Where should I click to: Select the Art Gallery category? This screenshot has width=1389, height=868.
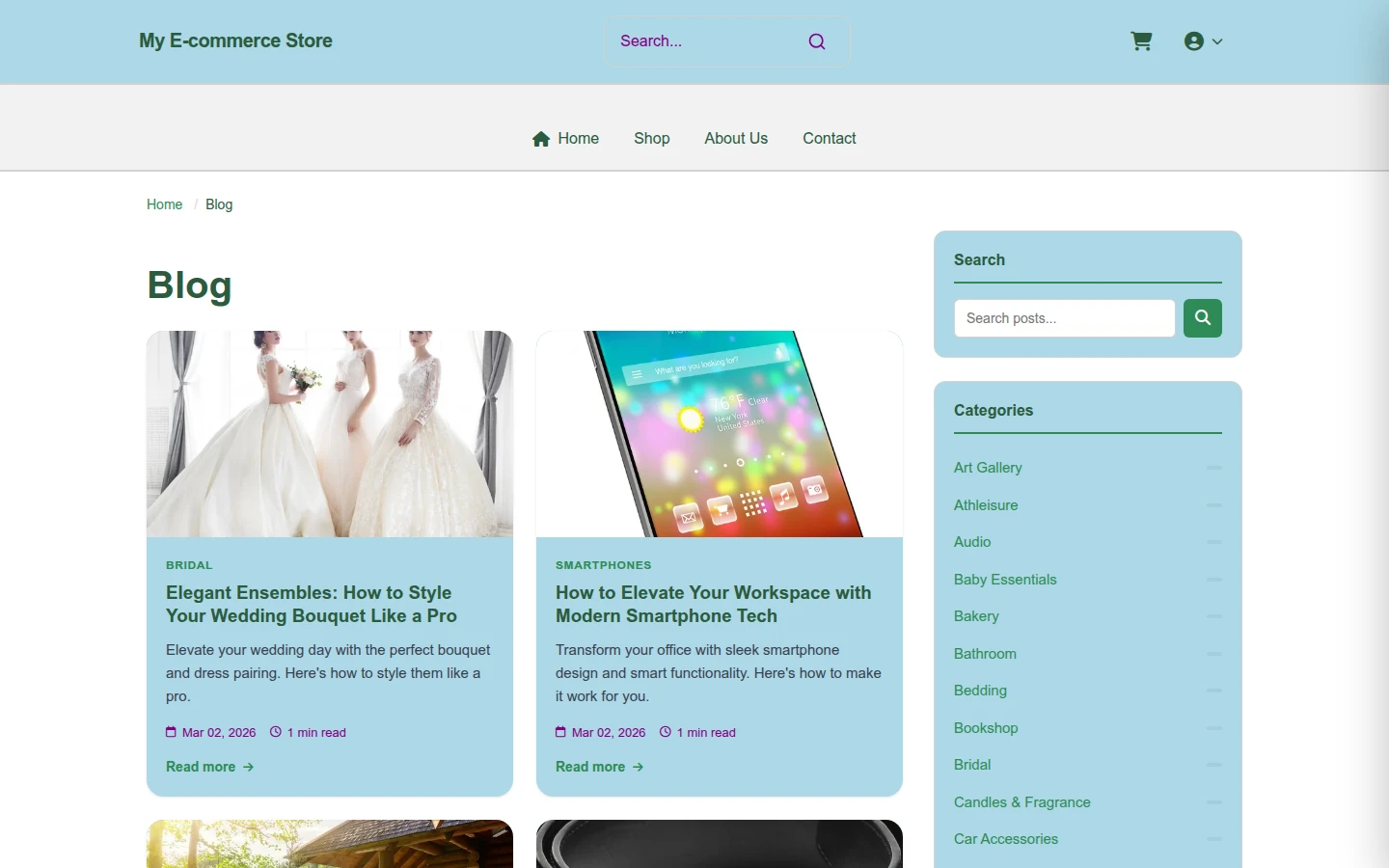coord(988,468)
